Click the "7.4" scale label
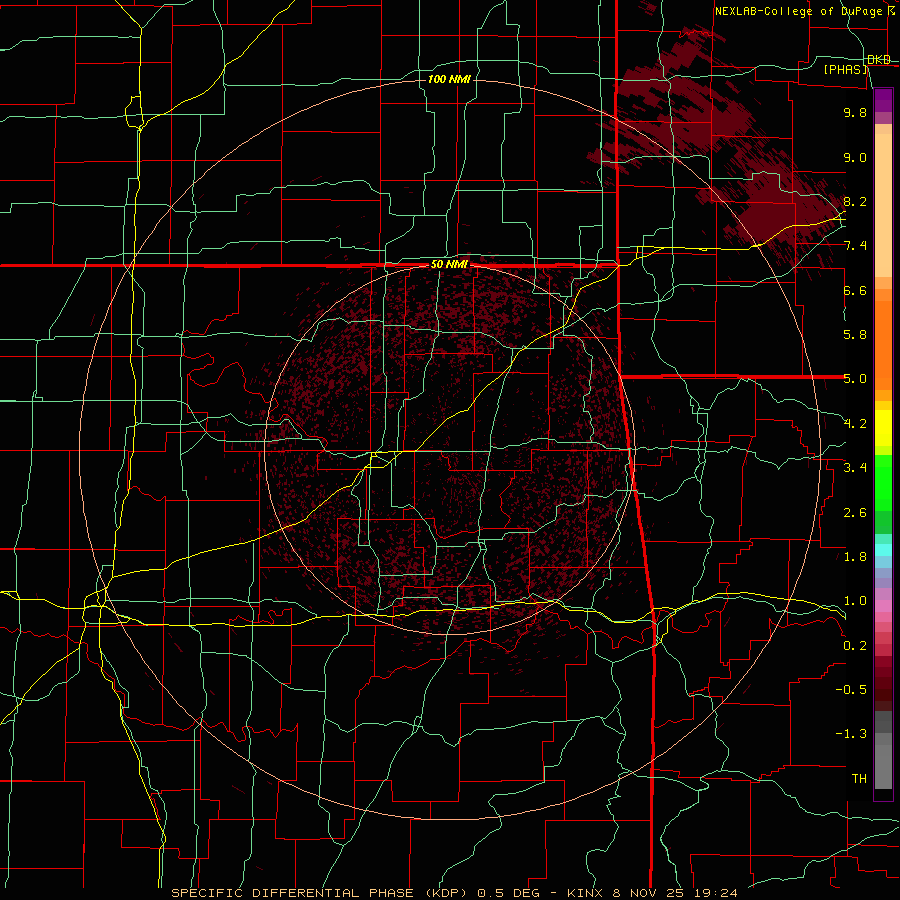Image resolution: width=900 pixels, height=900 pixels. [x=855, y=246]
